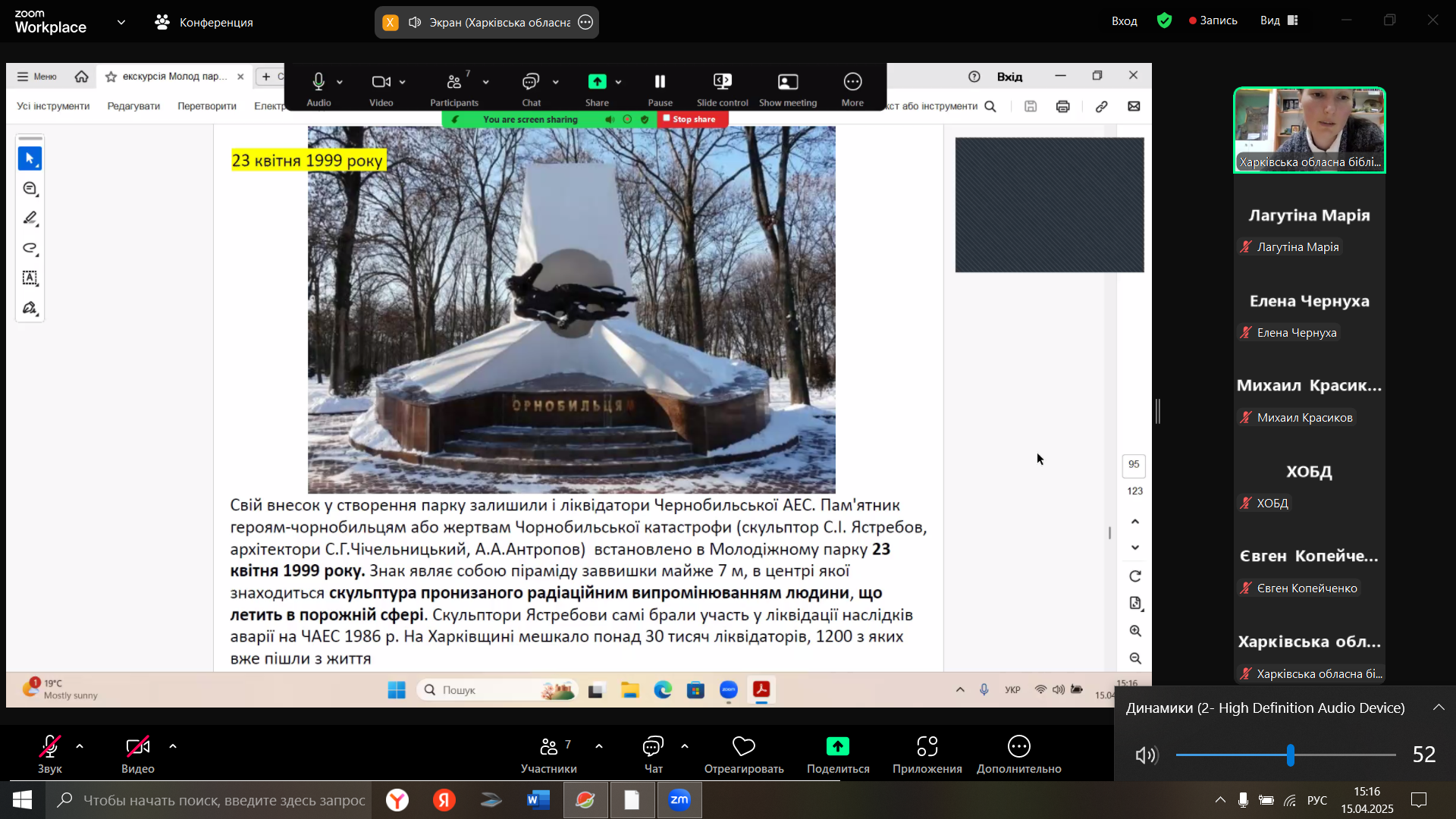Expand video options arrow beside Видео
Image resolution: width=1456 pixels, height=819 pixels.
point(173,747)
